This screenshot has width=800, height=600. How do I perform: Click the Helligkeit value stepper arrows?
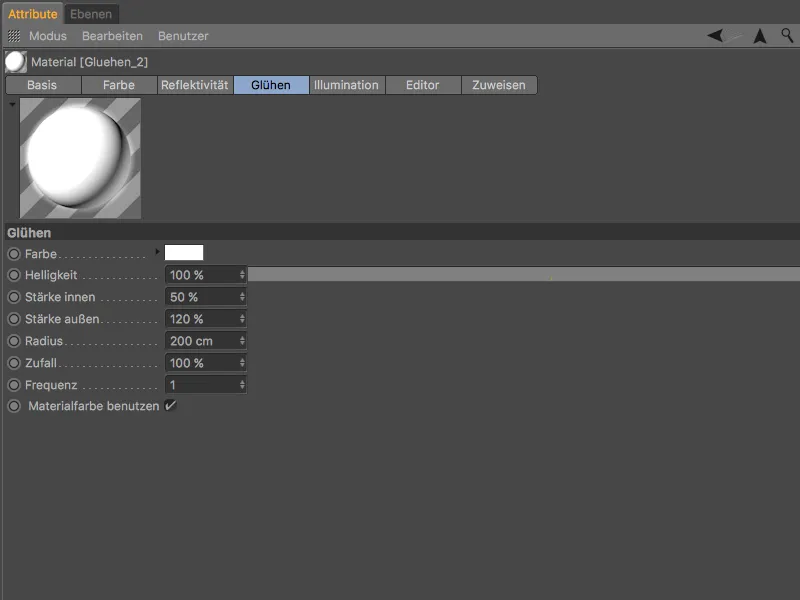242,275
